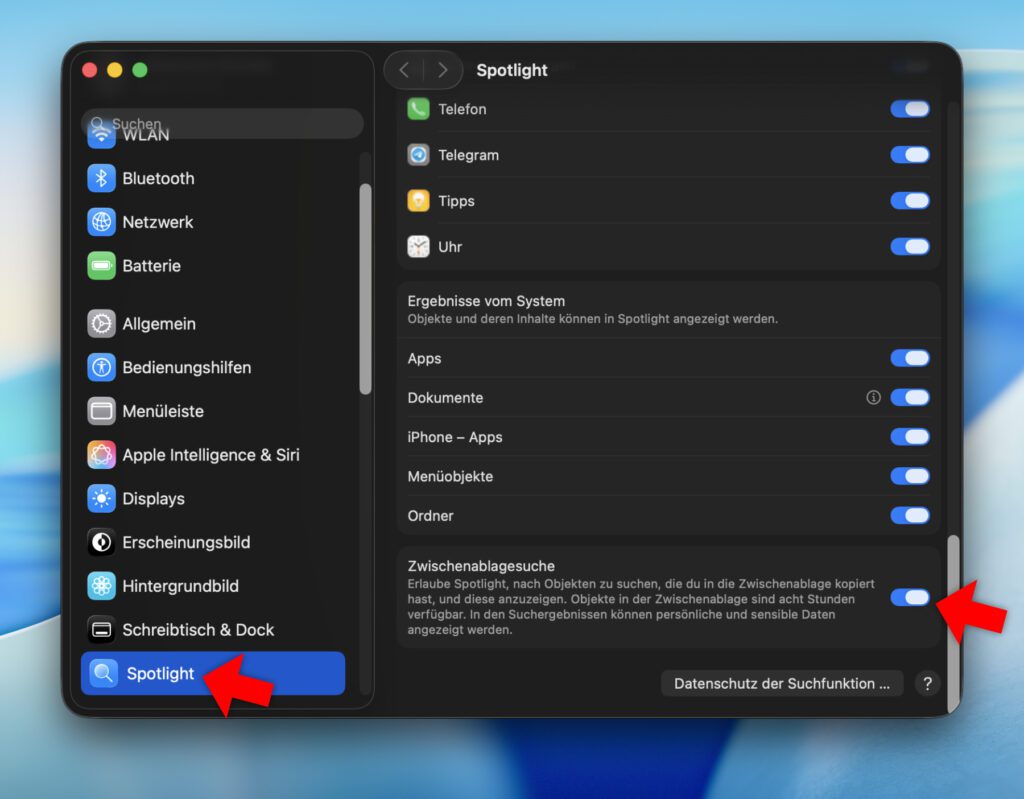Viewport: 1024px width, 799px height.
Task: Click Datenschutz der Suchfunktion button
Action: [781, 684]
